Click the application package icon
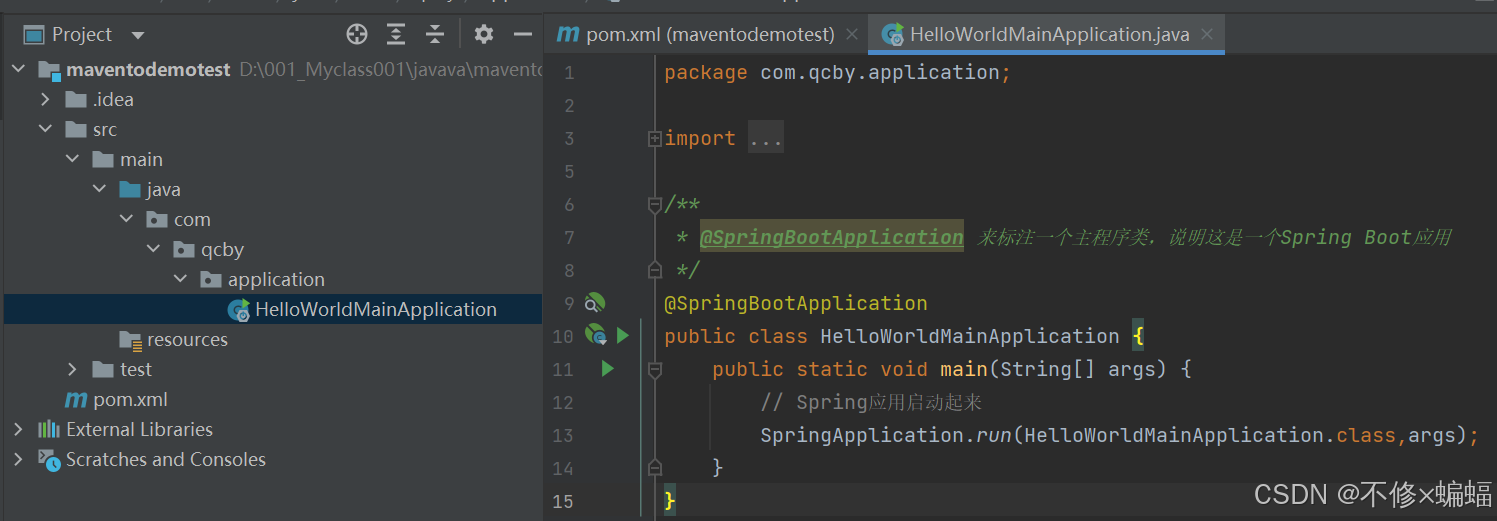Viewport: 1497px width, 521px height. (x=211, y=280)
